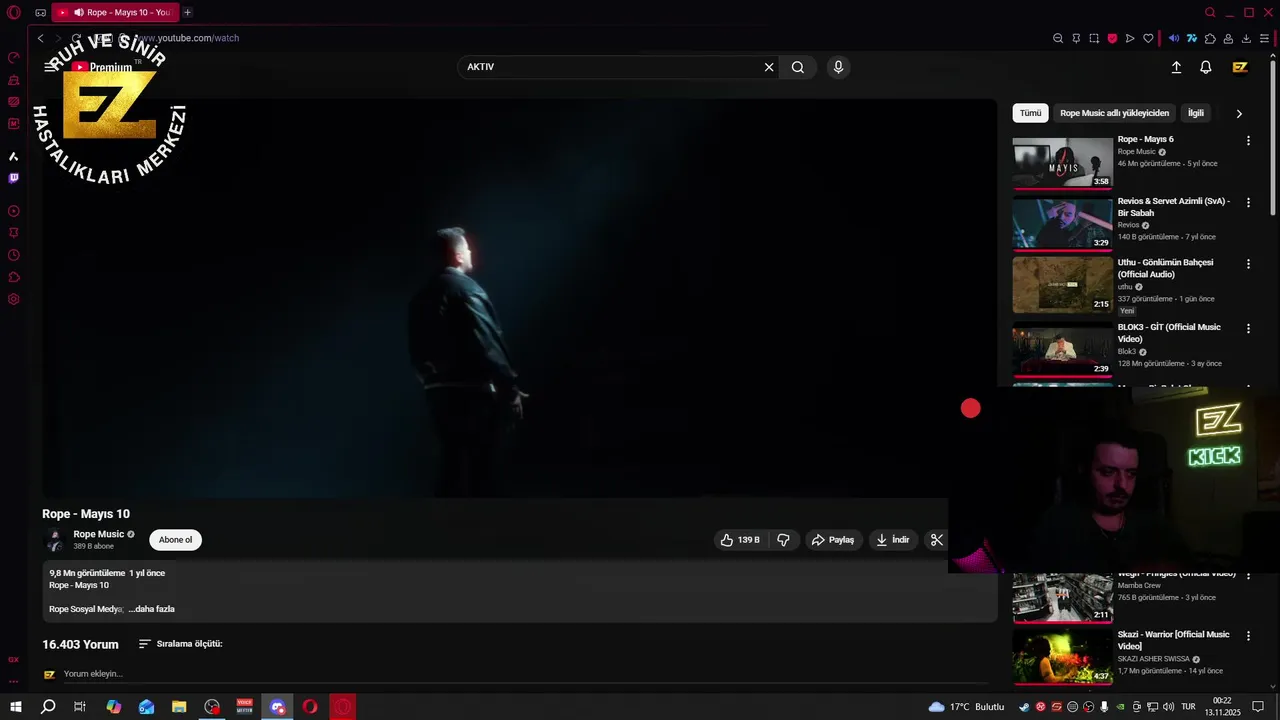Open the Windows Start menu
This screenshot has height=720, width=1280.
(16, 707)
